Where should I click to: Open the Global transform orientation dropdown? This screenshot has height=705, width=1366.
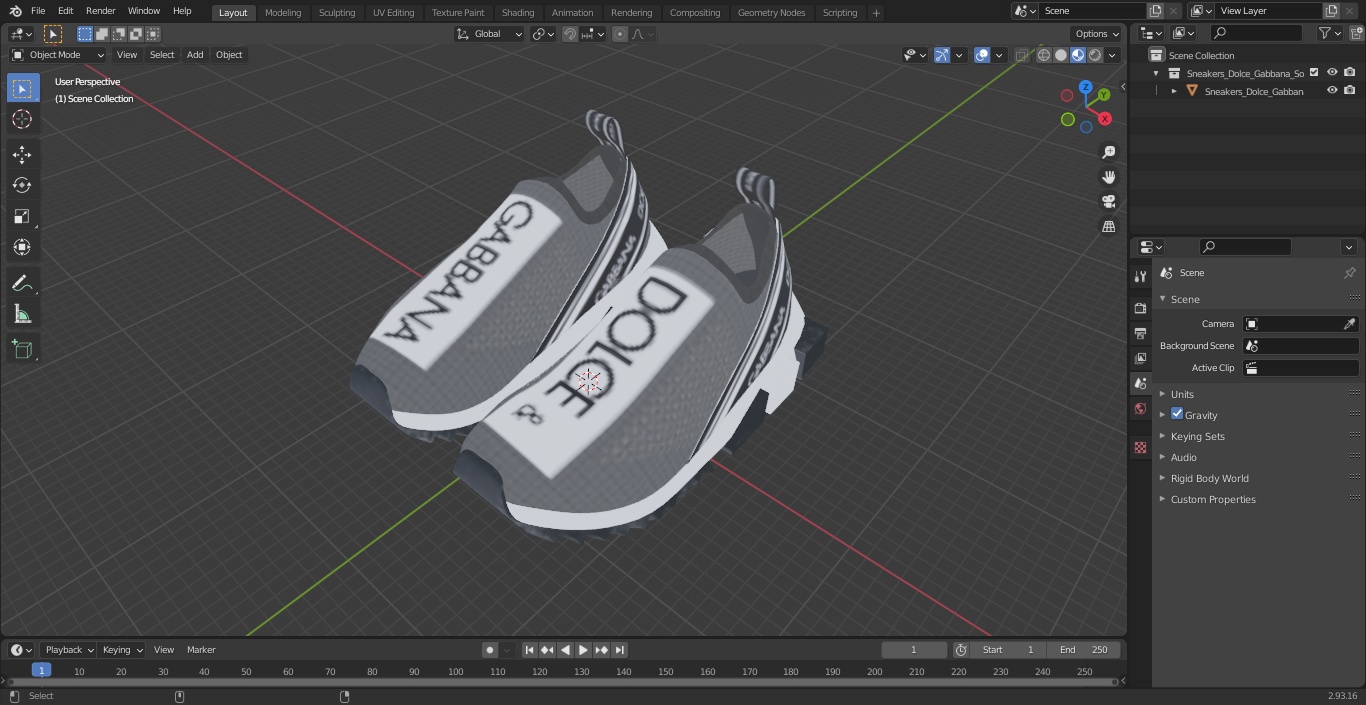[x=490, y=34]
